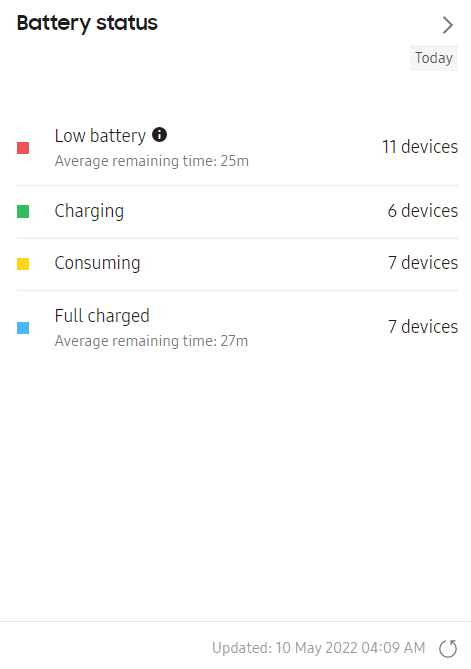Click the Battery status heading

(87, 23)
